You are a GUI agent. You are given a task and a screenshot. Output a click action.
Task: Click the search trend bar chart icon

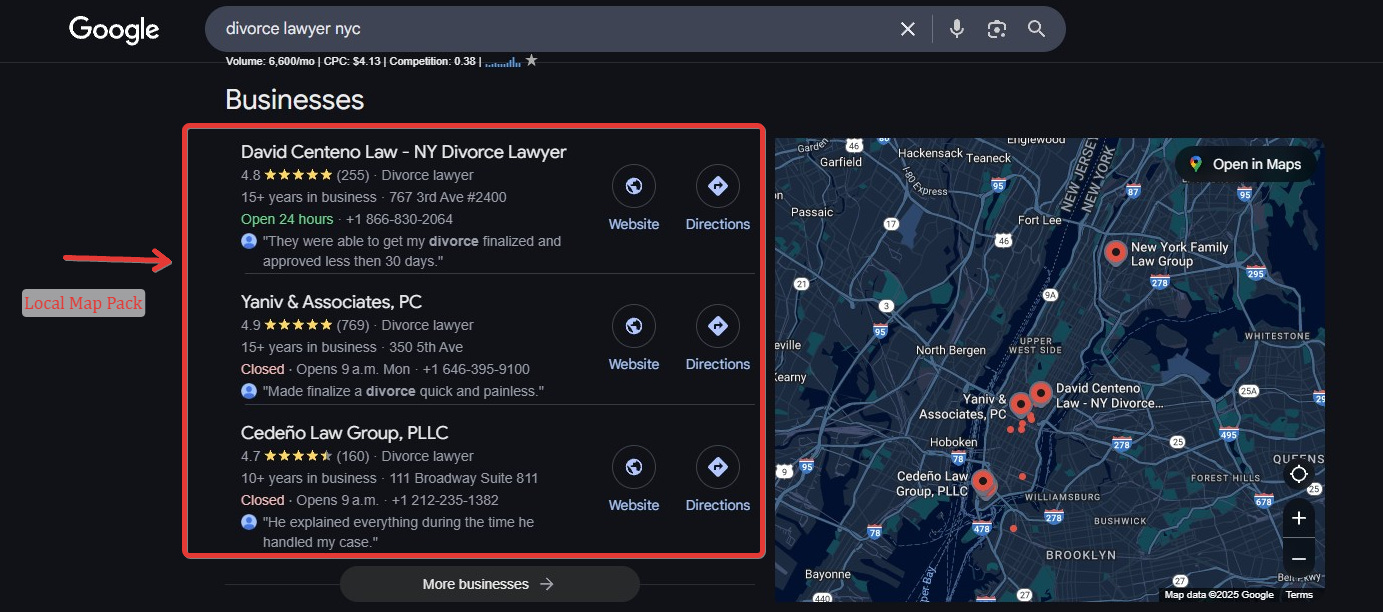coord(503,62)
